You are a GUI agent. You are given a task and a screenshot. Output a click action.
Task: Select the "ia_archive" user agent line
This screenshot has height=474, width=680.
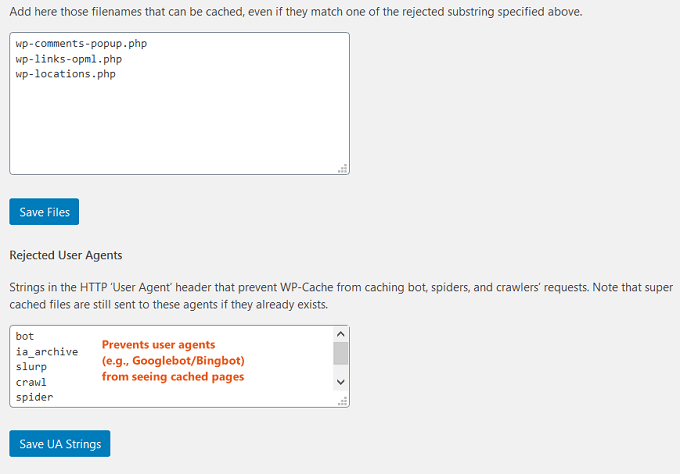(x=46, y=351)
